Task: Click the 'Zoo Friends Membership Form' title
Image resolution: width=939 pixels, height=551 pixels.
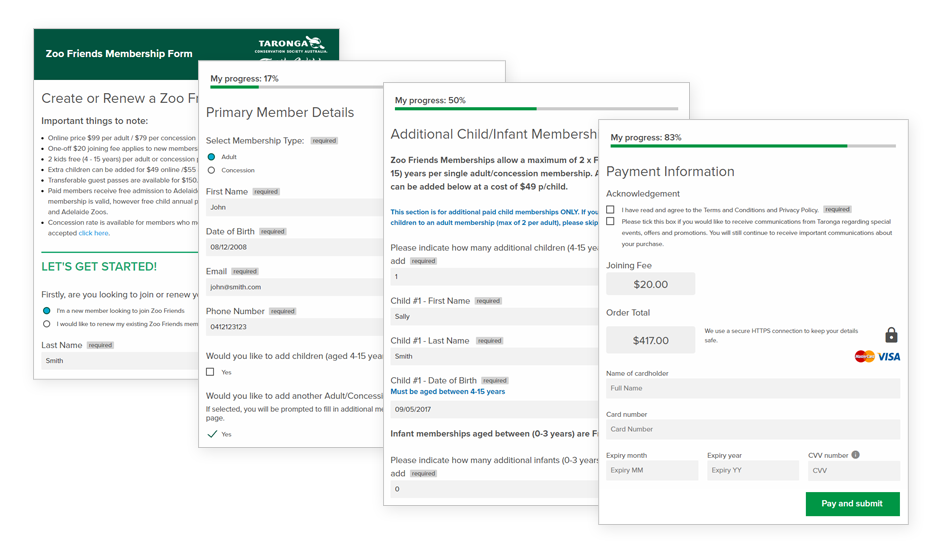Action: pyautogui.click(x=119, y=53)
